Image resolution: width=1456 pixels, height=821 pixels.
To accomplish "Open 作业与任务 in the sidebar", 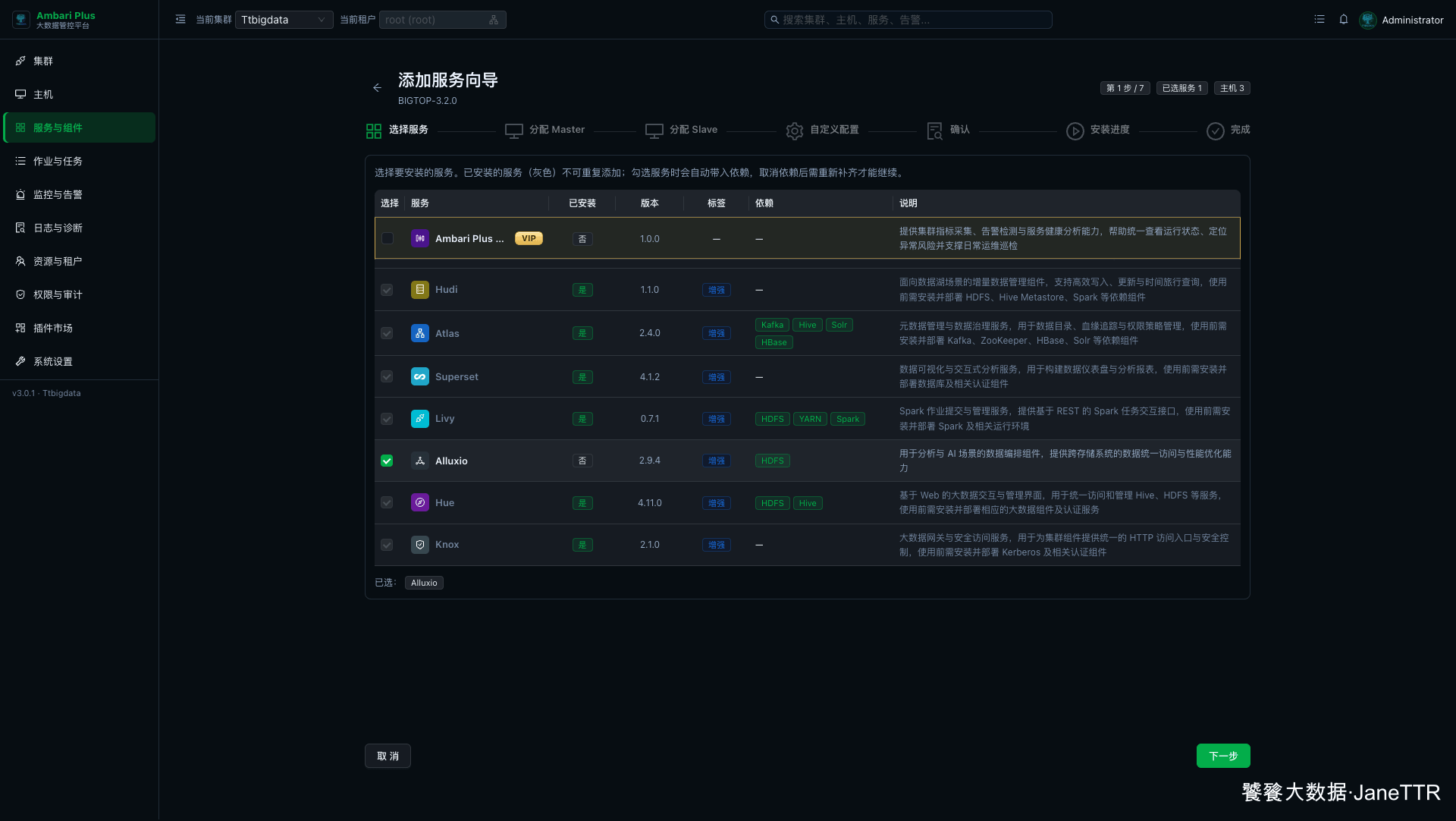I will pos(80,161).
